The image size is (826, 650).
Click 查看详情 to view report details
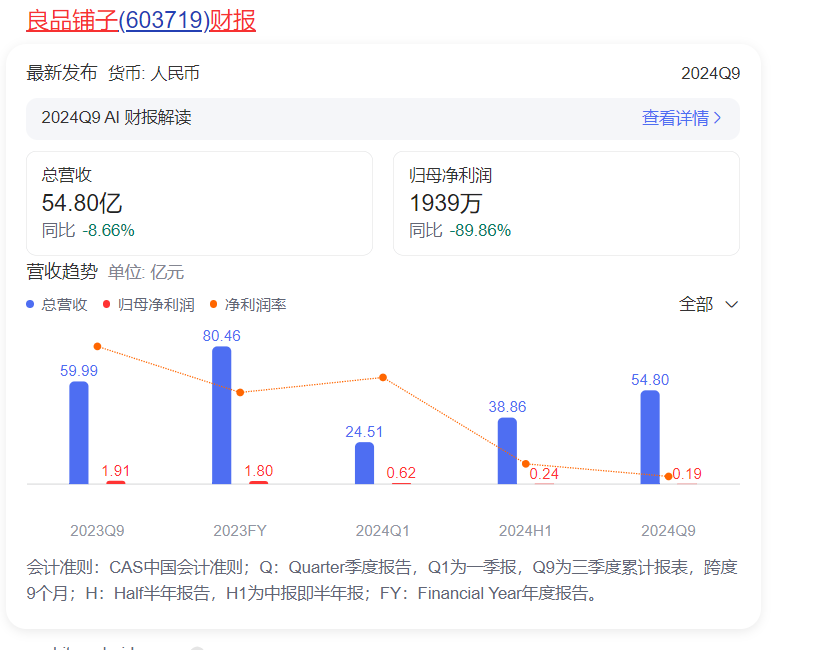point(681,118)
